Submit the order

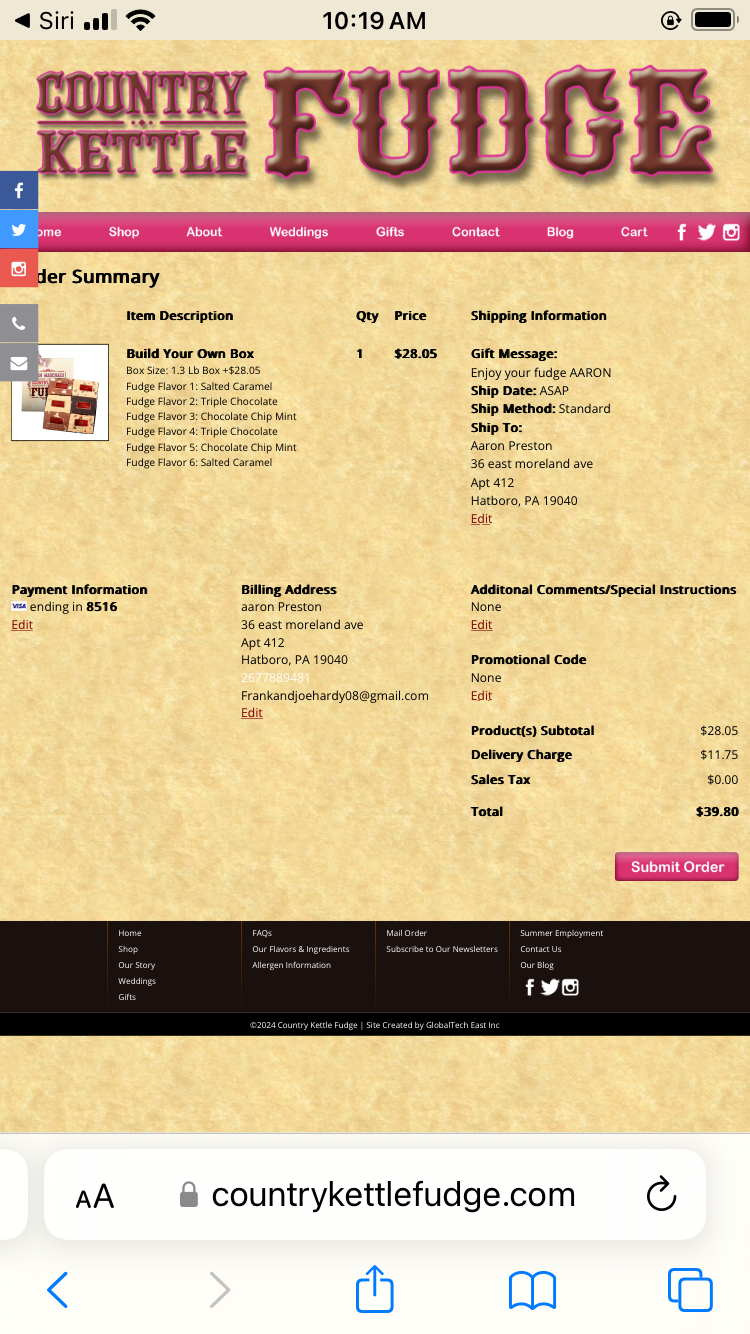coord(677,867)
